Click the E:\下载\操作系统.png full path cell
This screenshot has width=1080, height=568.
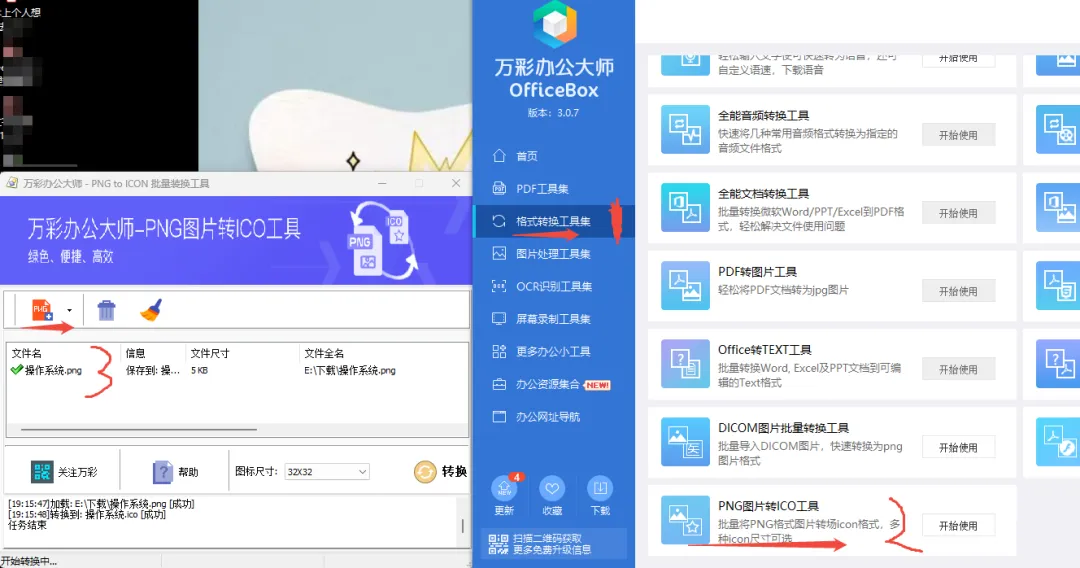(x=350, y=370)
